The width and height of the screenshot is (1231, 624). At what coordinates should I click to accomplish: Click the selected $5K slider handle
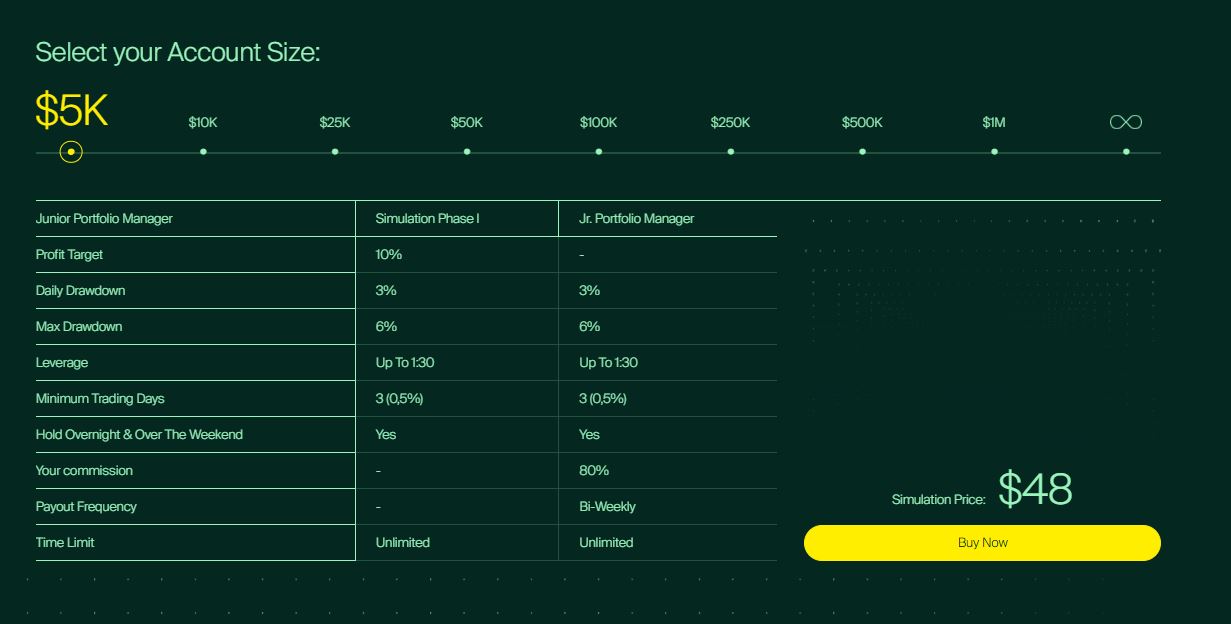tap(71, 152)
